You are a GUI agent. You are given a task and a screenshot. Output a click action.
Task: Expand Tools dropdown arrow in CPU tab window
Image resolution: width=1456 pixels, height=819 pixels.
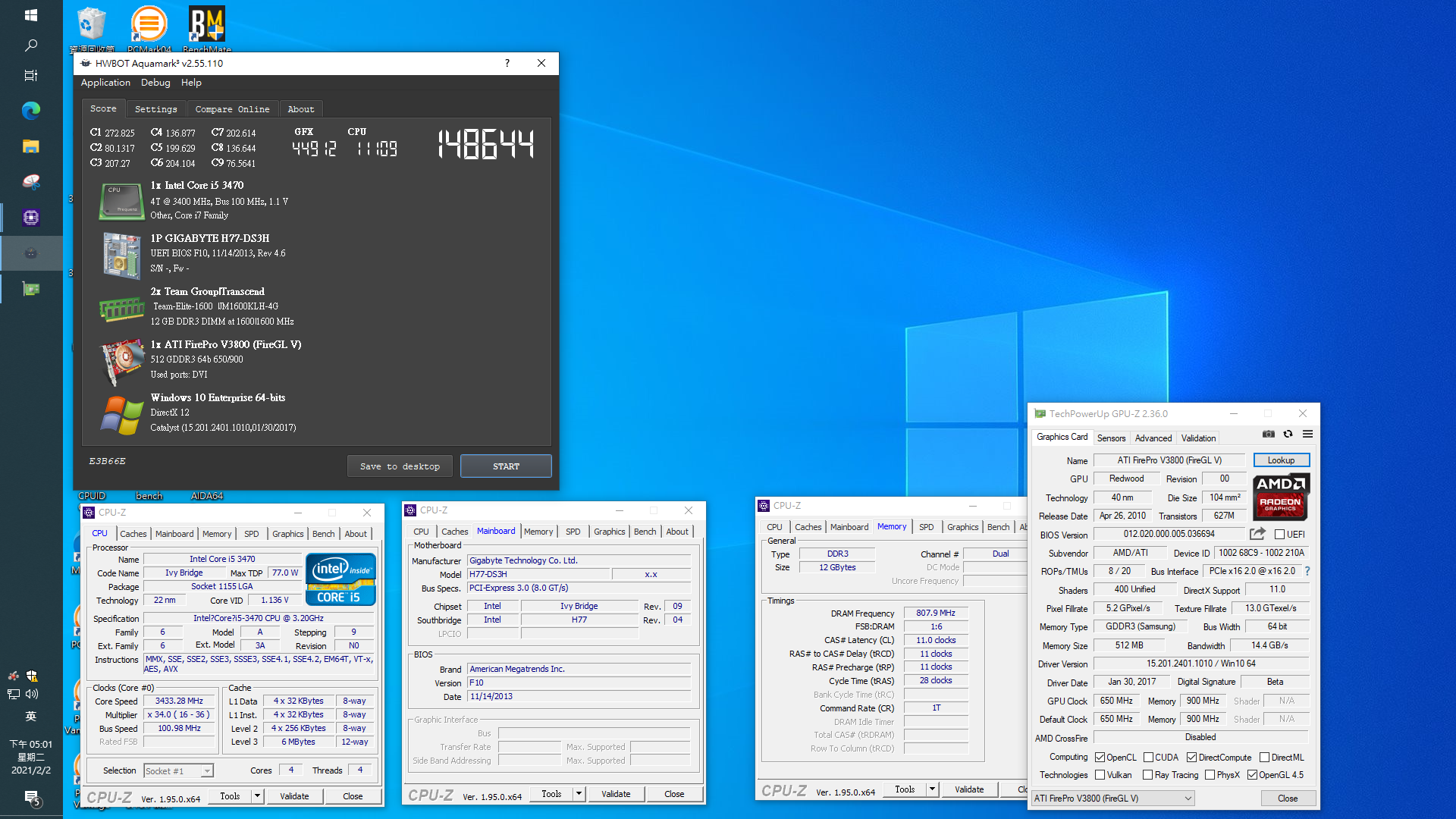[x=257, y=796]
